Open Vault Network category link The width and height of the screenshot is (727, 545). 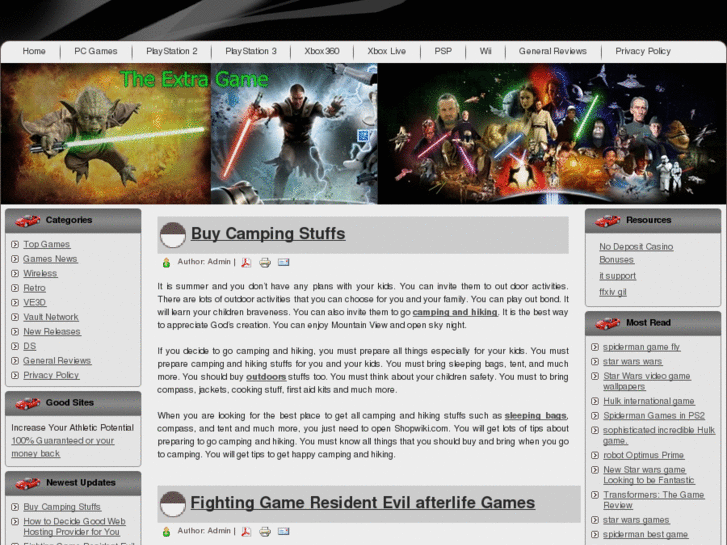51,317
